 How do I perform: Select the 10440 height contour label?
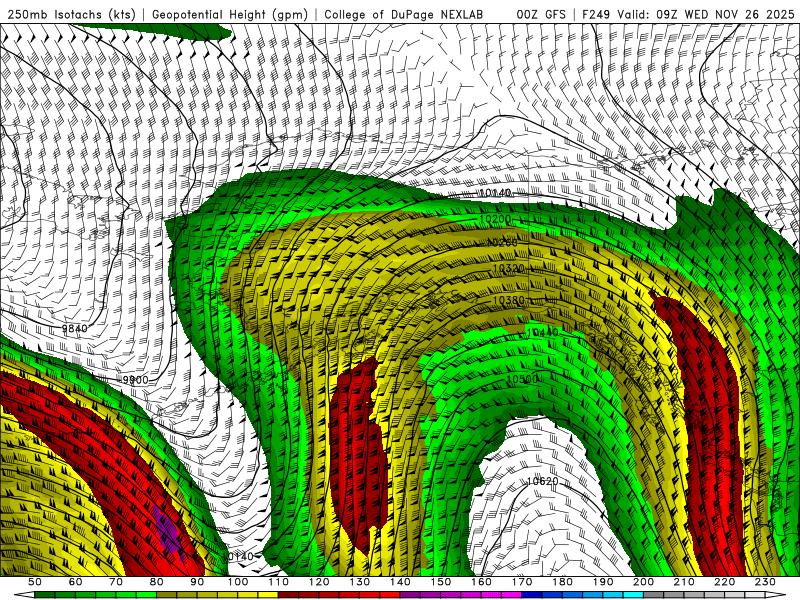(x=542, y=333)
